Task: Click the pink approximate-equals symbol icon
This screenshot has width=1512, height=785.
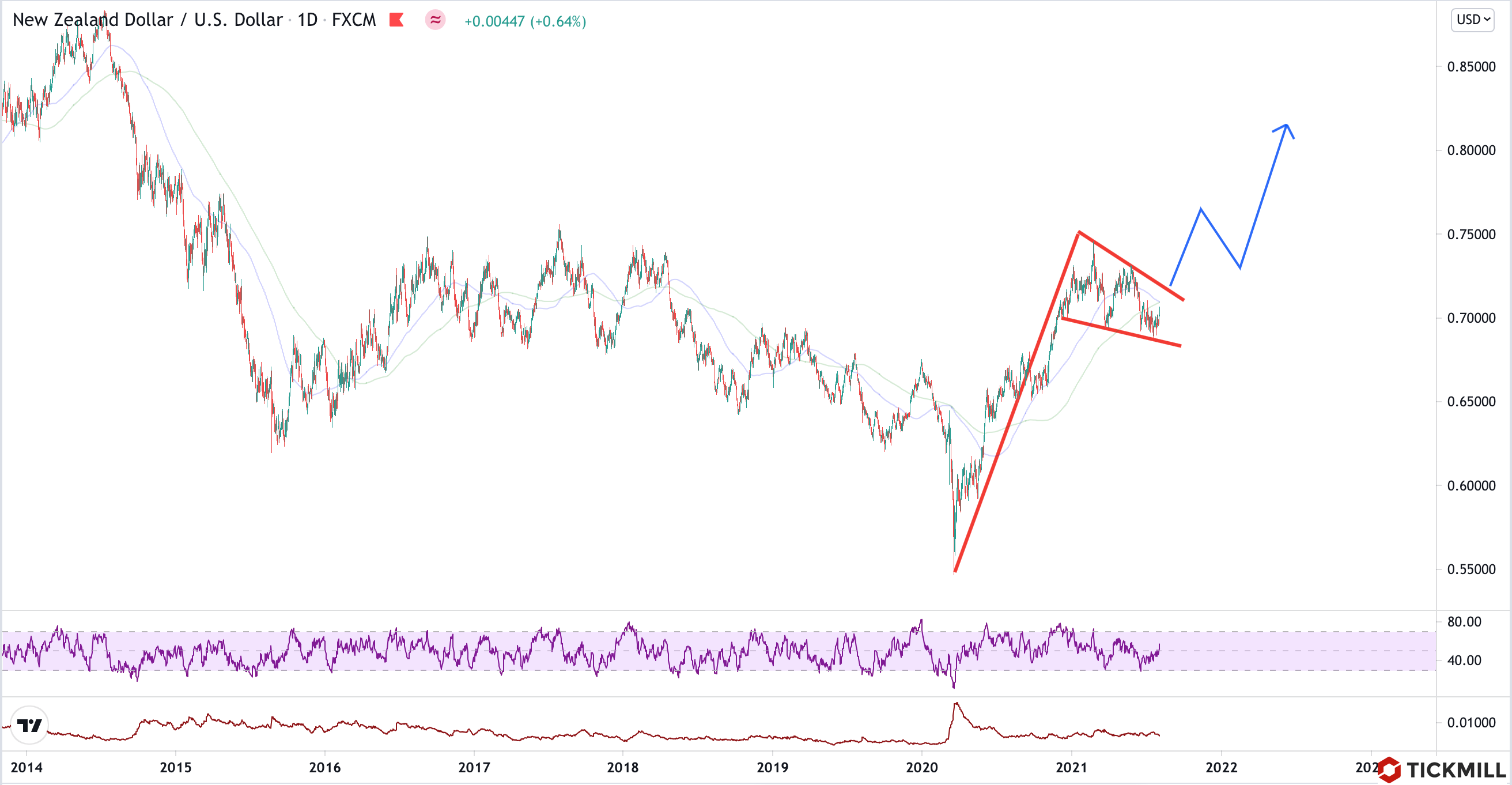Action: point(435,20)
